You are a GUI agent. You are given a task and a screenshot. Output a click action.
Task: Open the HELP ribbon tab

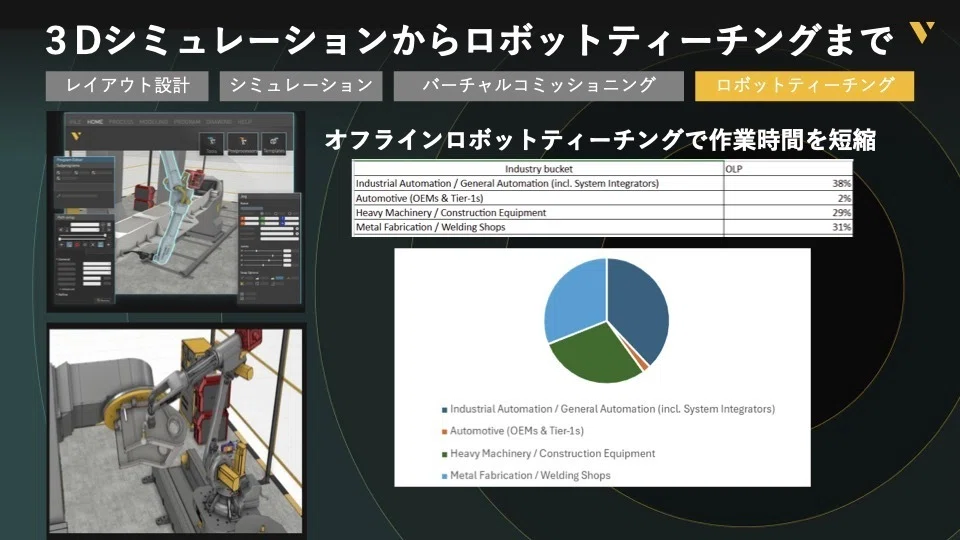(245, 122)
